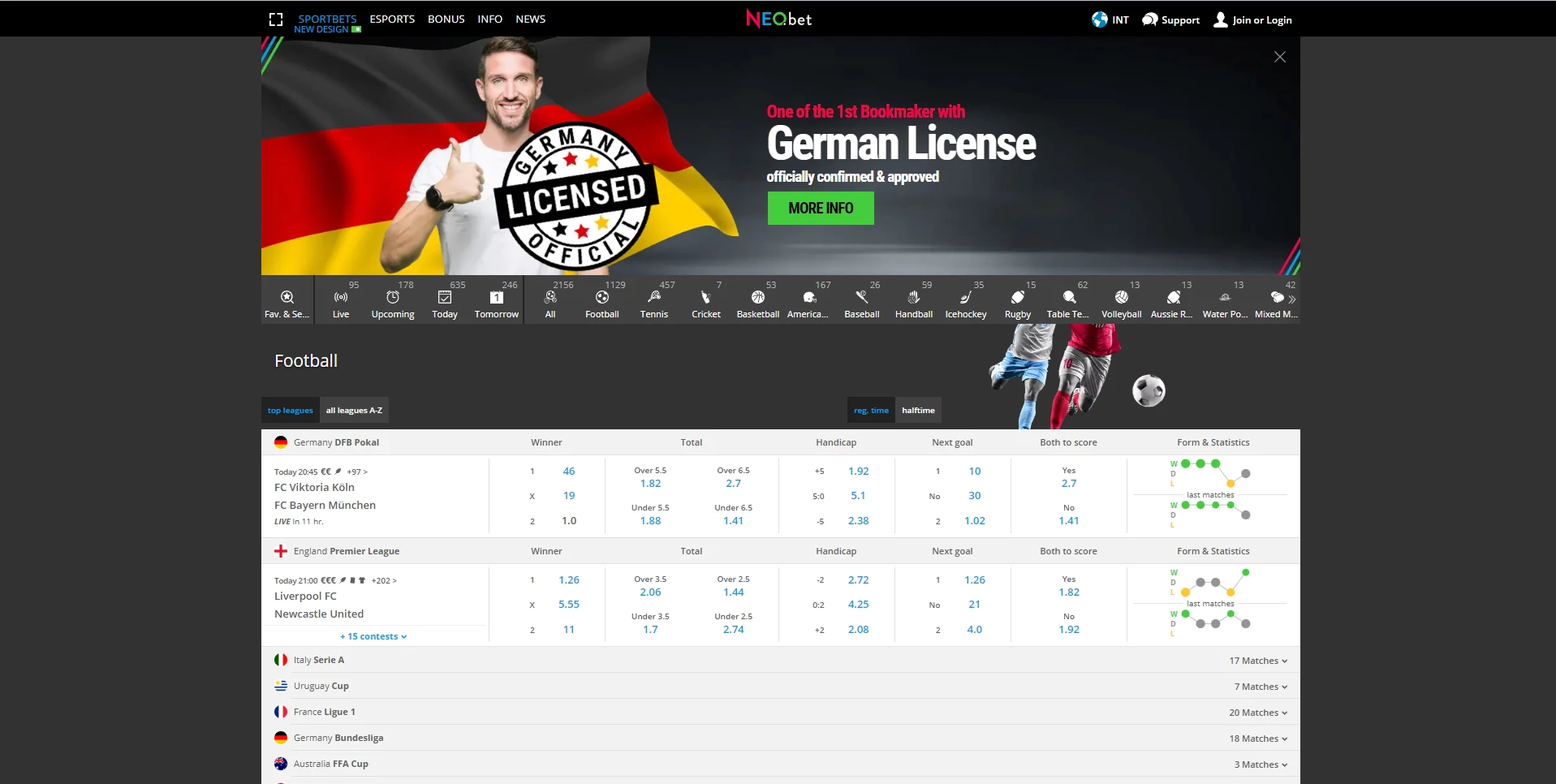Select halftime odds view
1556x784 pixels.
pos(918,410)
